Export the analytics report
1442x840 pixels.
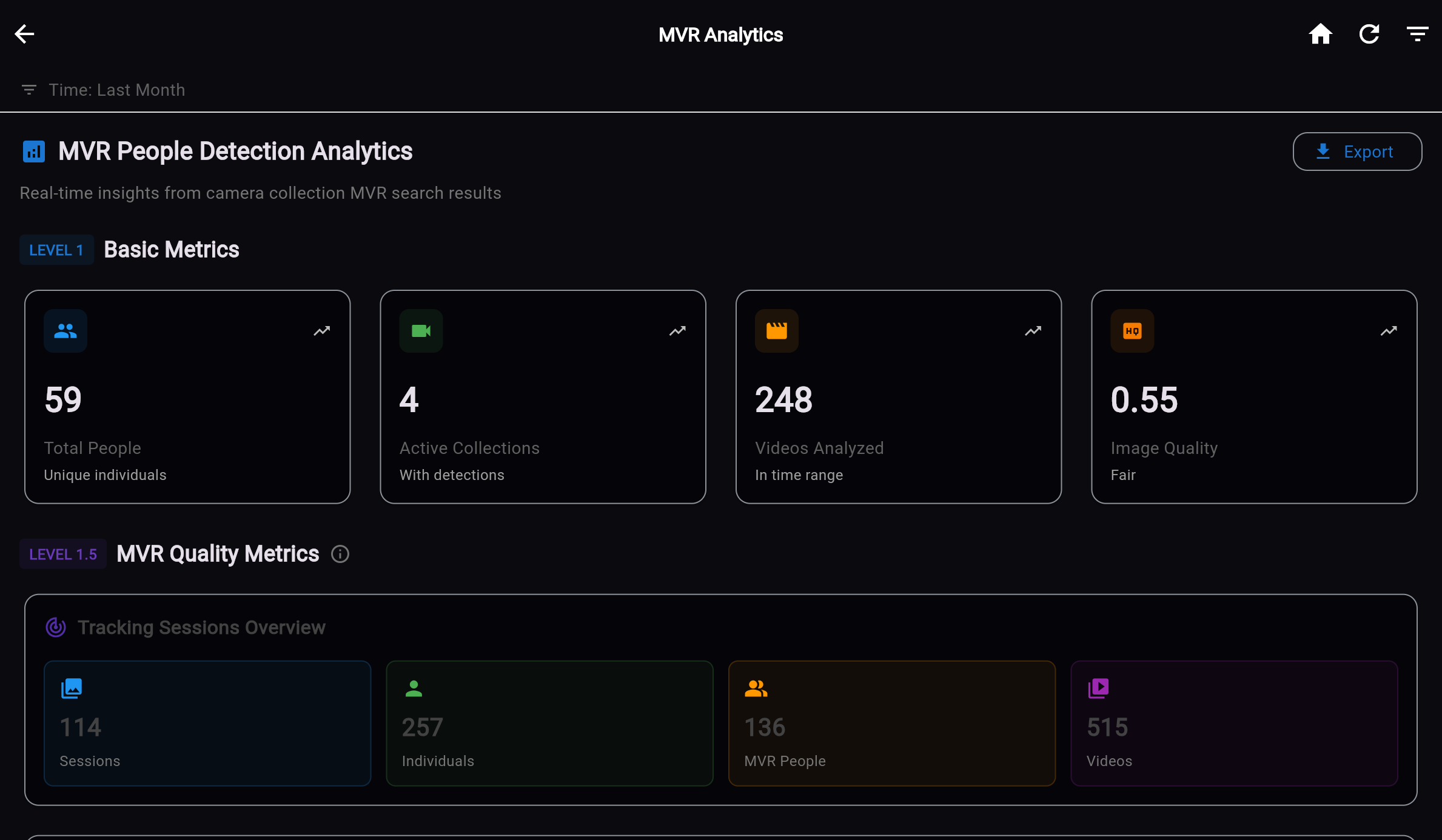click(1357, 152)
